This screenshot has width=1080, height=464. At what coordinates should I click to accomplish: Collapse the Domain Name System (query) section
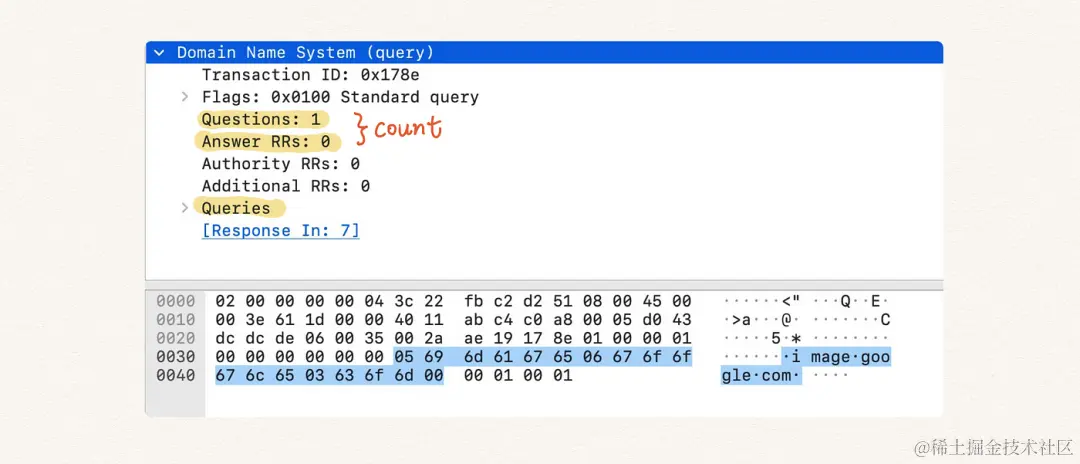(159, 53)
